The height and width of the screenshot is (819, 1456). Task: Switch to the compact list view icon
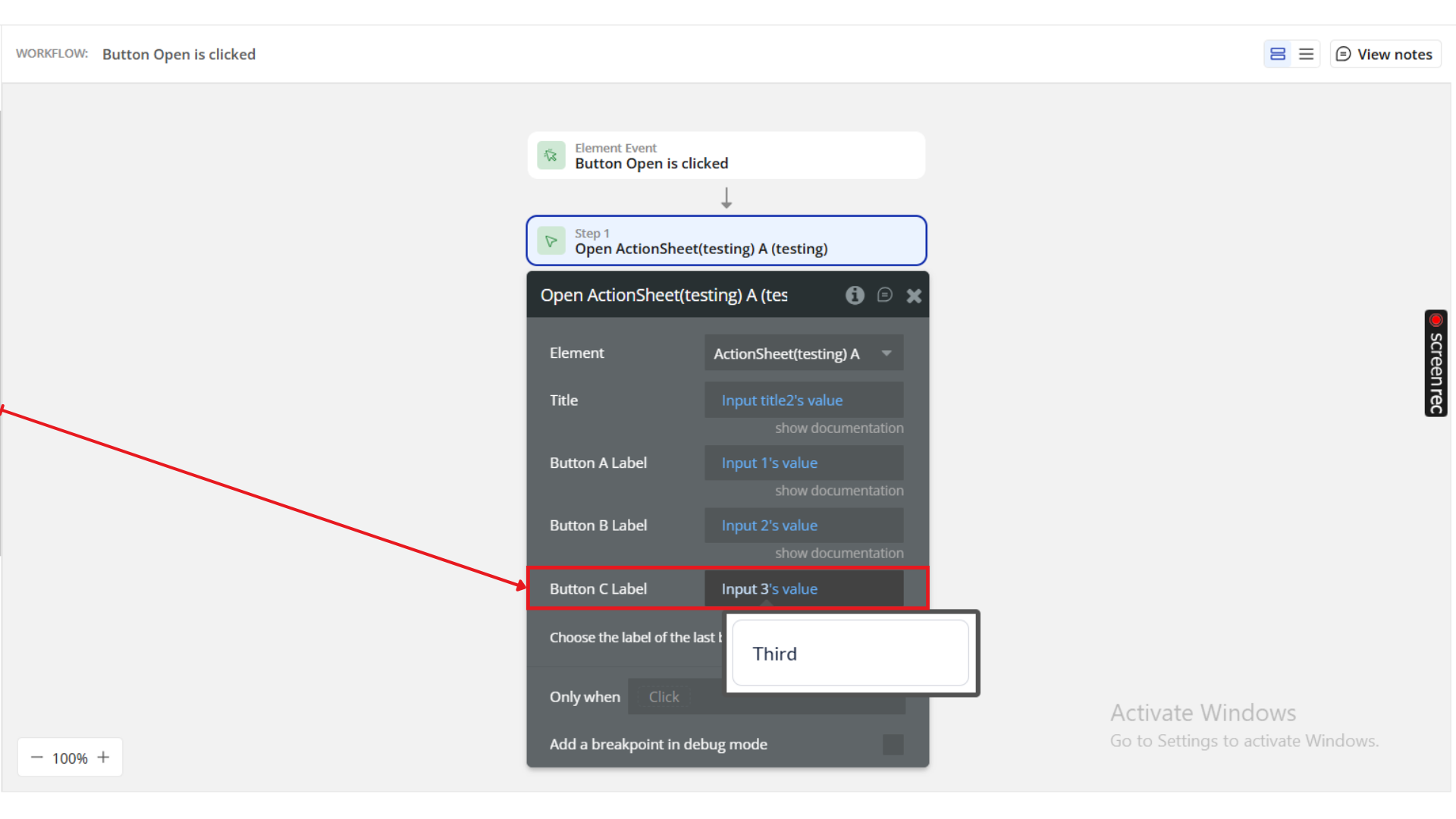1306,54
